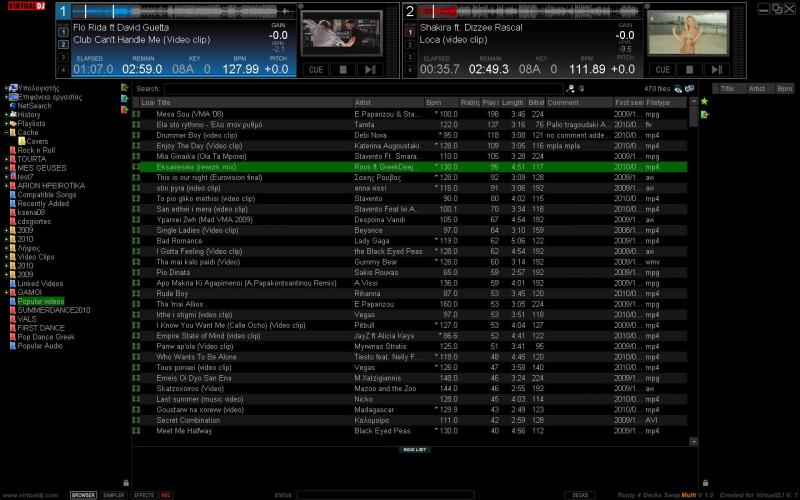The width and height of the screenshot is (800, 500).
Task: Open the Popular videos folder
Action: coord(40,302)
